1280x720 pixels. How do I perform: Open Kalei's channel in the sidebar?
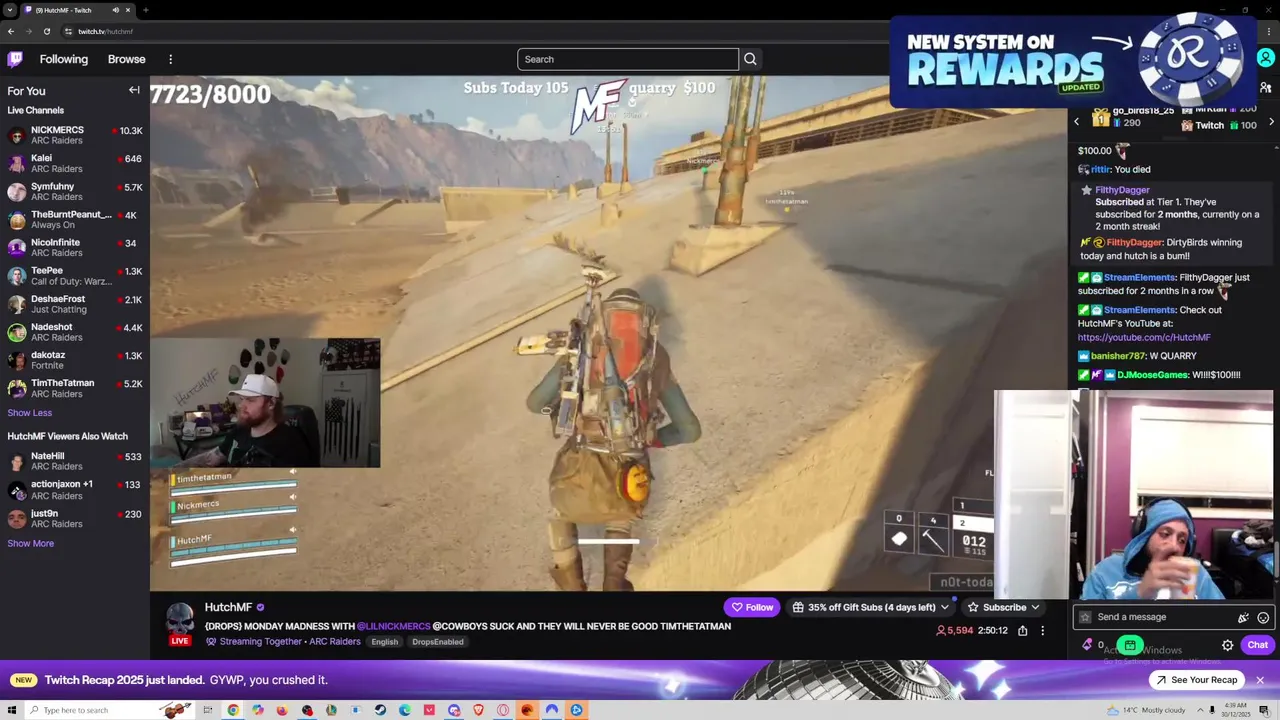pos(75,164)
